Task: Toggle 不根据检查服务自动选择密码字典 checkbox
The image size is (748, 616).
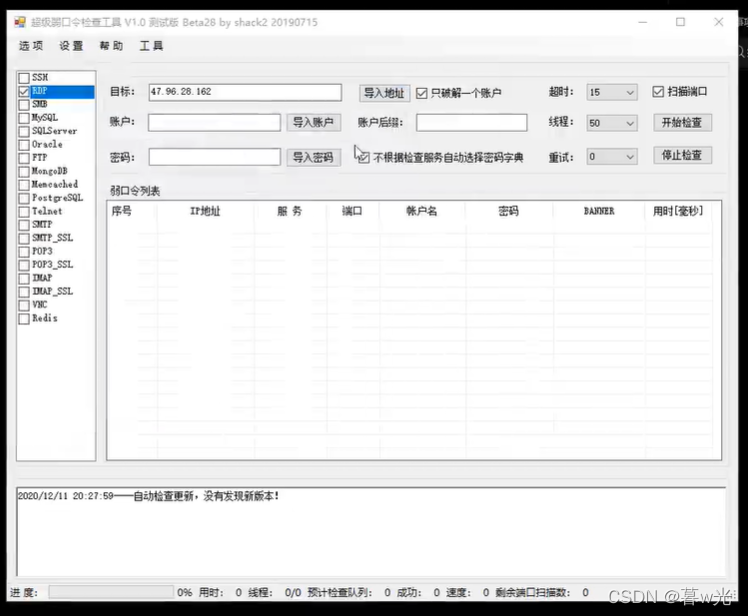Action: pos(364,157)
